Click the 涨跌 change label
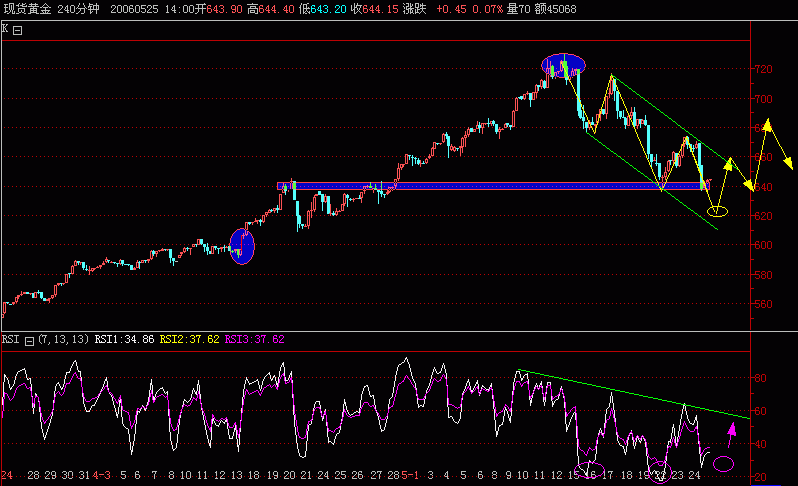Image resolution: width=798 pixels, height=486 pixels. [414, 9]
